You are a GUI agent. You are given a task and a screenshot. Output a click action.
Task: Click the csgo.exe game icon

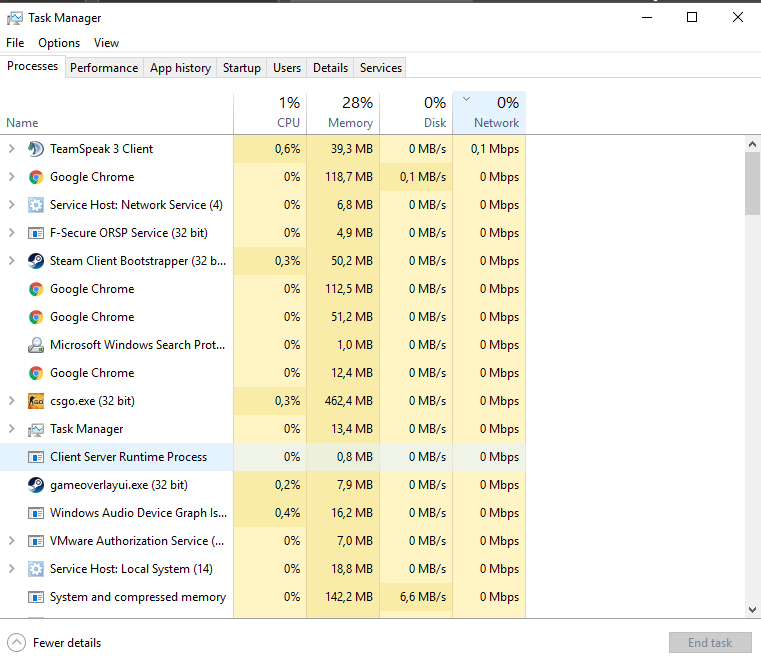35,401
